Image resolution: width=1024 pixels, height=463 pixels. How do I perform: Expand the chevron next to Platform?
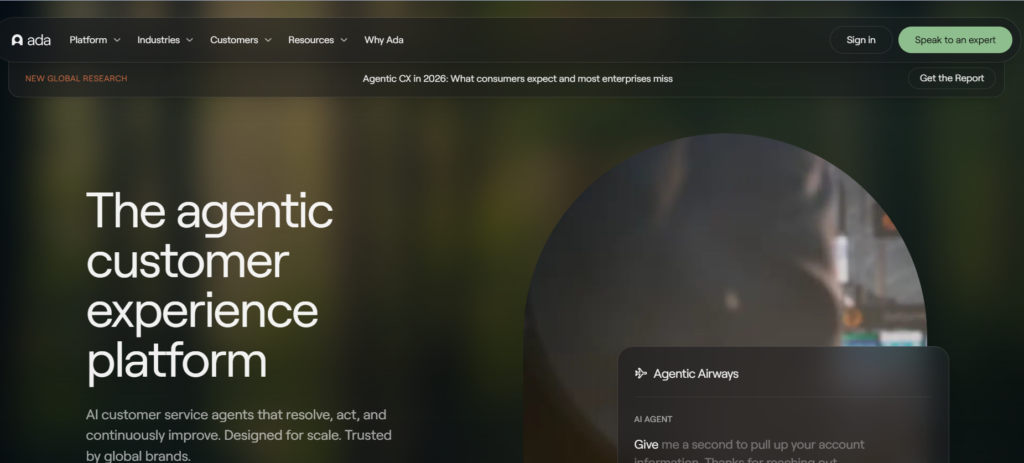[117, 40]
